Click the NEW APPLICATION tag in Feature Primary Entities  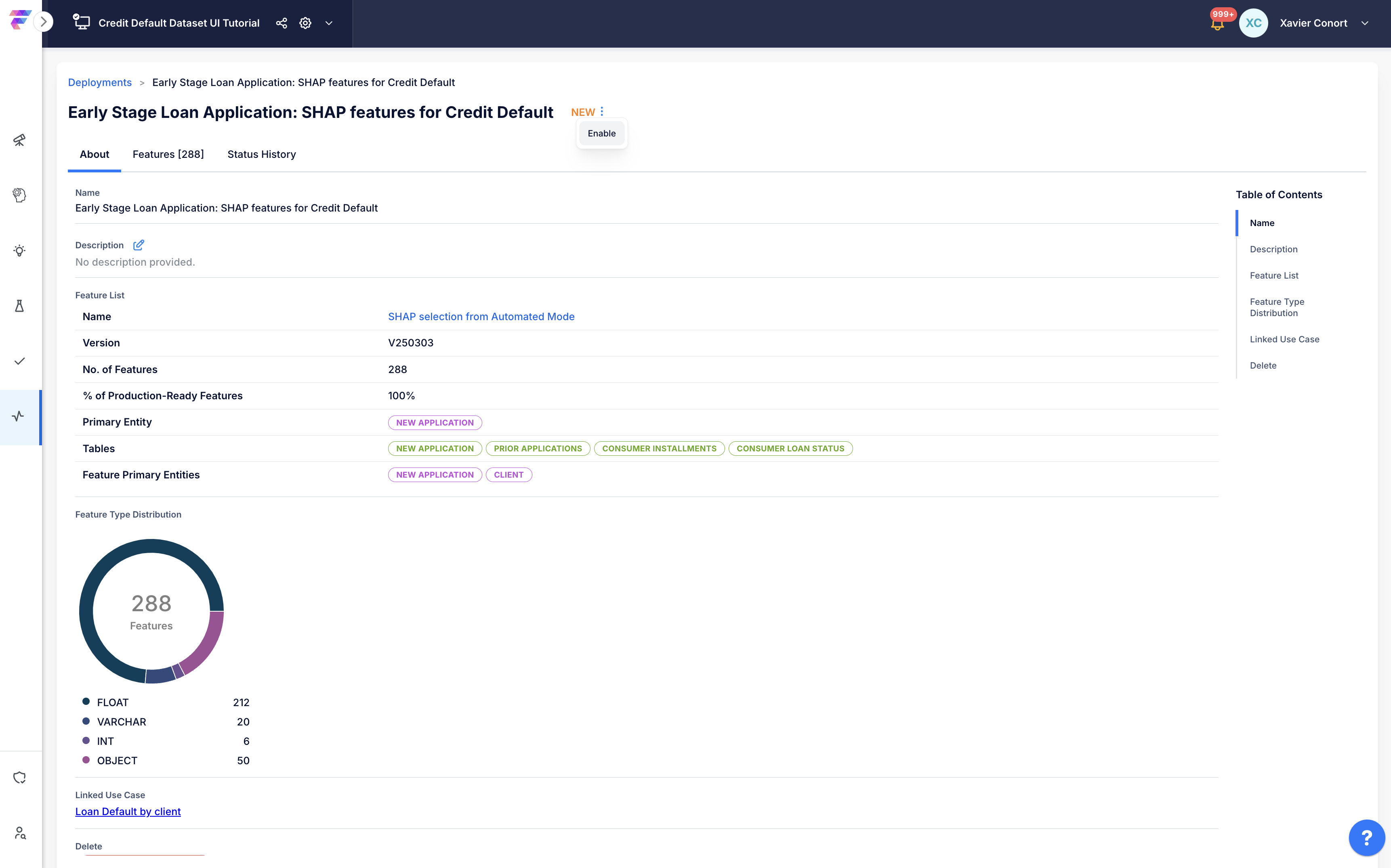435,475
